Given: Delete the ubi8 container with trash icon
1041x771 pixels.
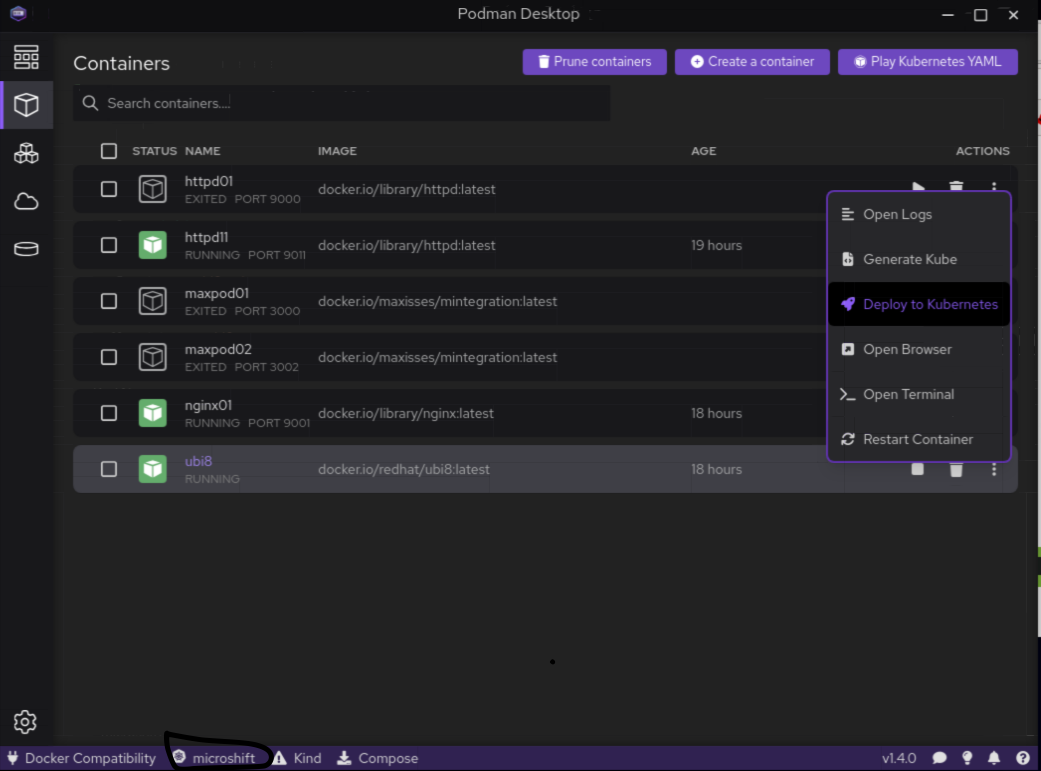Looking at the screenshot, I should pyautogui.click(x=956, y=469).
